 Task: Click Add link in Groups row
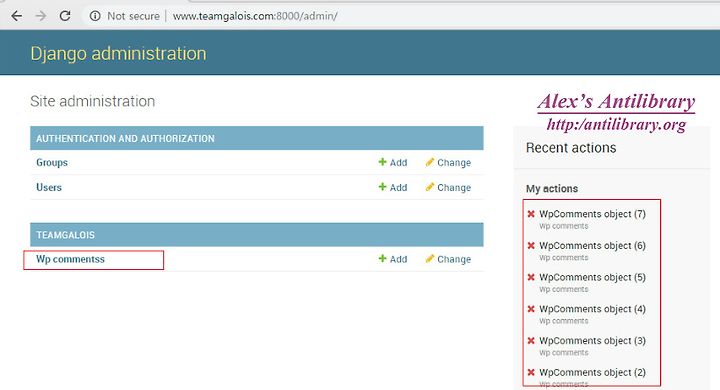pyautogui.click(x=398, y=163)
